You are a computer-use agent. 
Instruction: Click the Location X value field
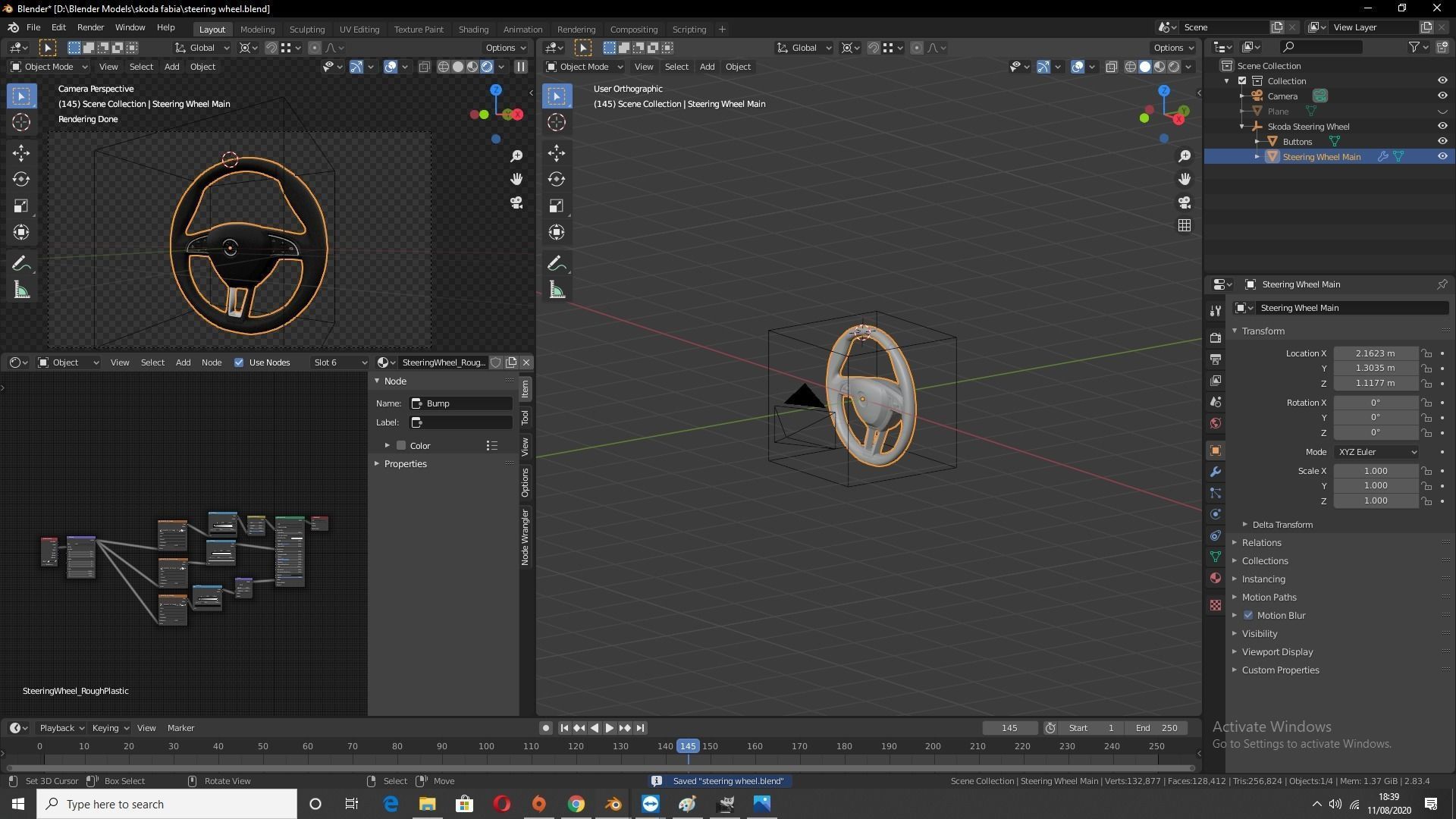pos(1375,353)
